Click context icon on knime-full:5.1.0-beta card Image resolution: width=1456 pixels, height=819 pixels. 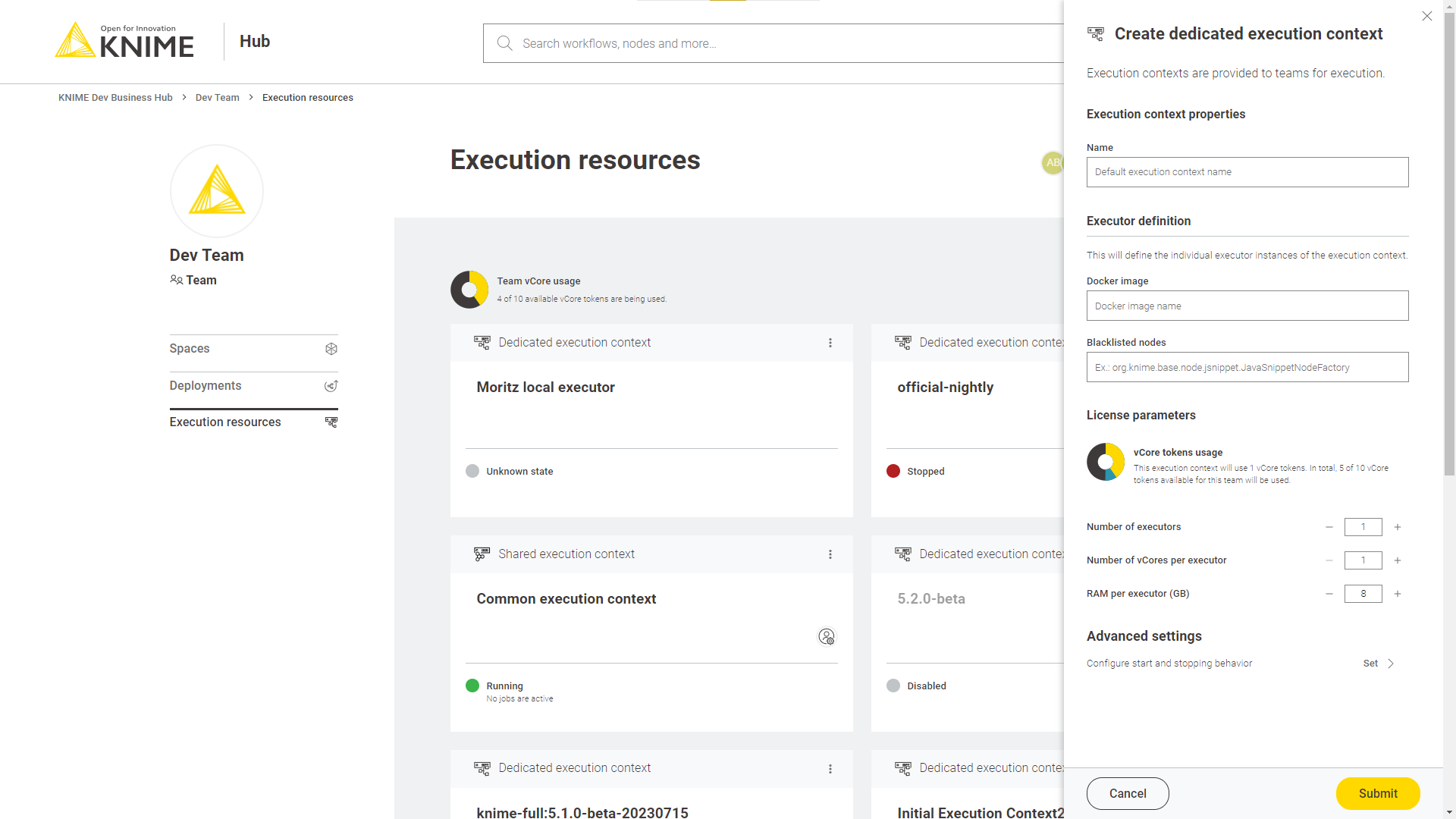pyautogui.click(x=482, y=768)
